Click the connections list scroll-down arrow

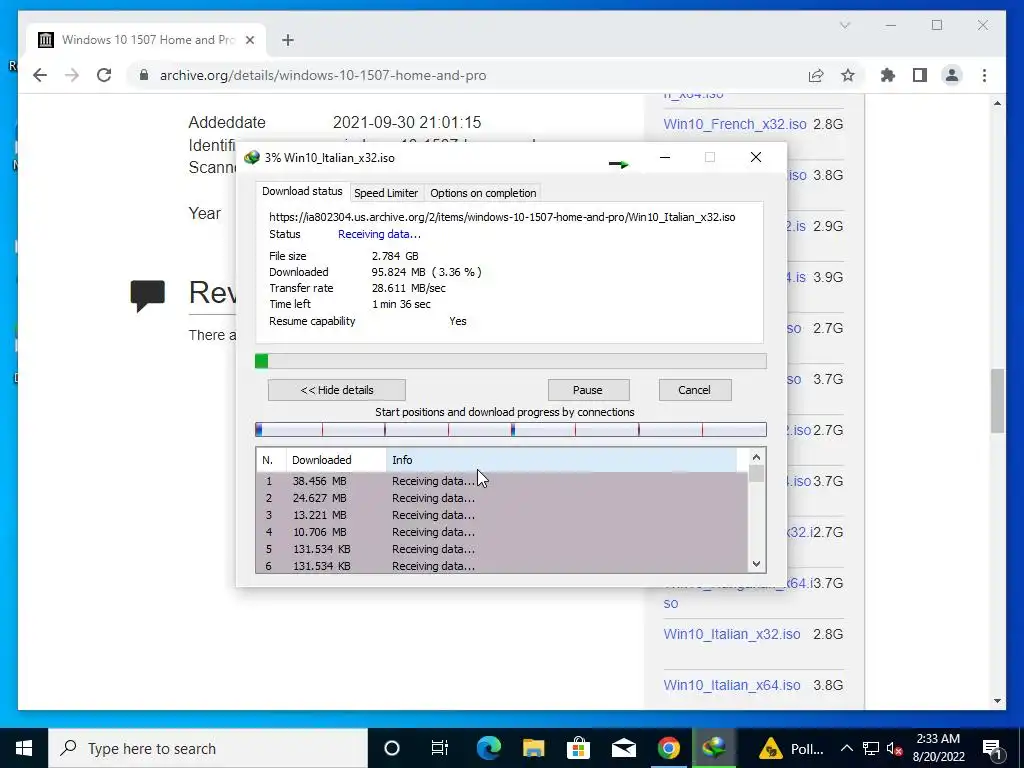[756, 564]
